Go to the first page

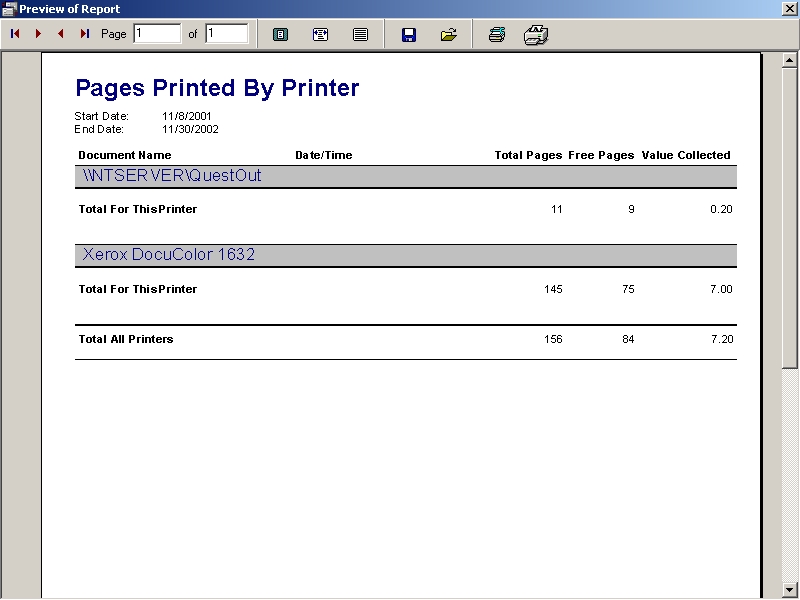tap(15, 34)
